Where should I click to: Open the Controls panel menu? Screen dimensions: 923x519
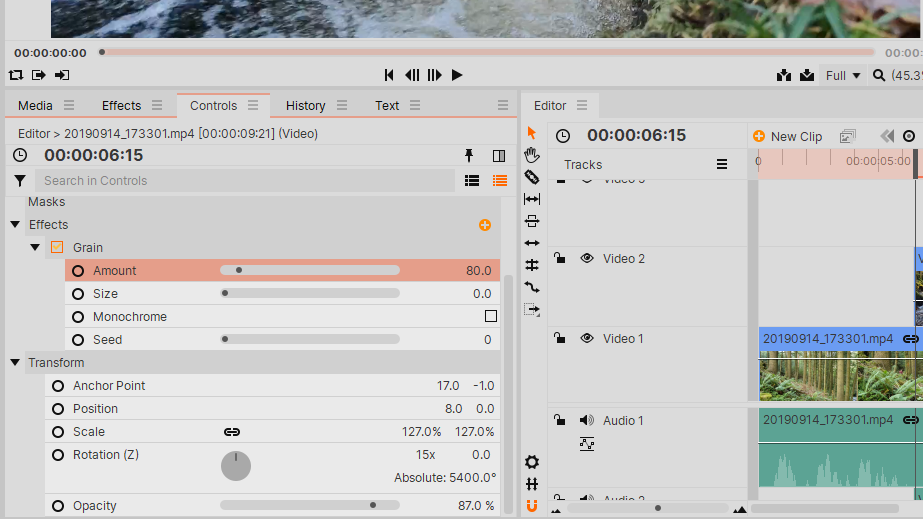[x=253, y=105]
